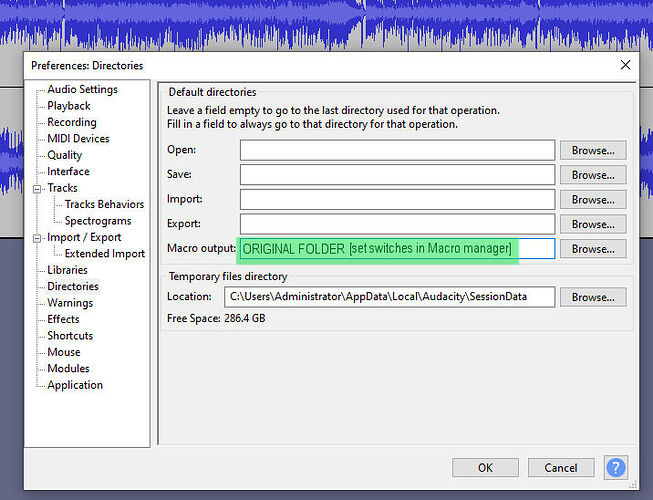Viewport: 653px width, 500px height.
Task: Select the Tracks category label
Action: (62, 188)
